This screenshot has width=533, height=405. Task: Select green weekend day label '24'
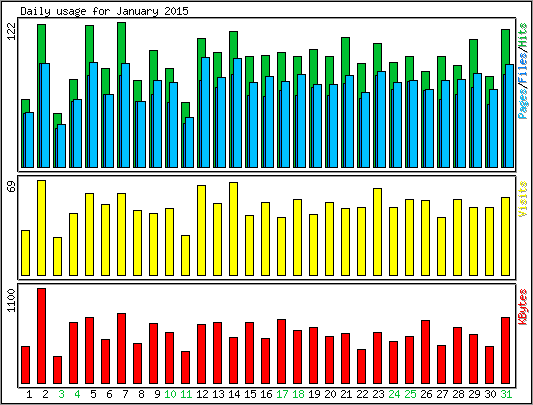[394, 394]
